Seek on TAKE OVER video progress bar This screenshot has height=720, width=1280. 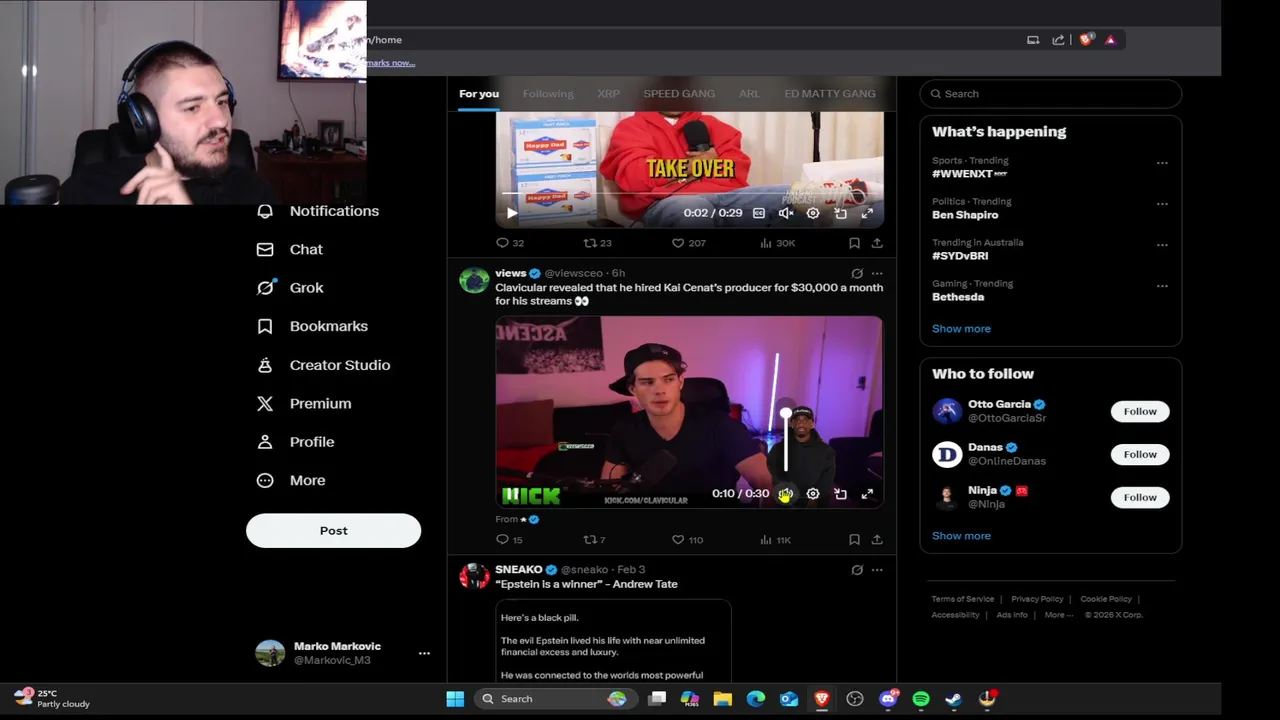(689, 194)
